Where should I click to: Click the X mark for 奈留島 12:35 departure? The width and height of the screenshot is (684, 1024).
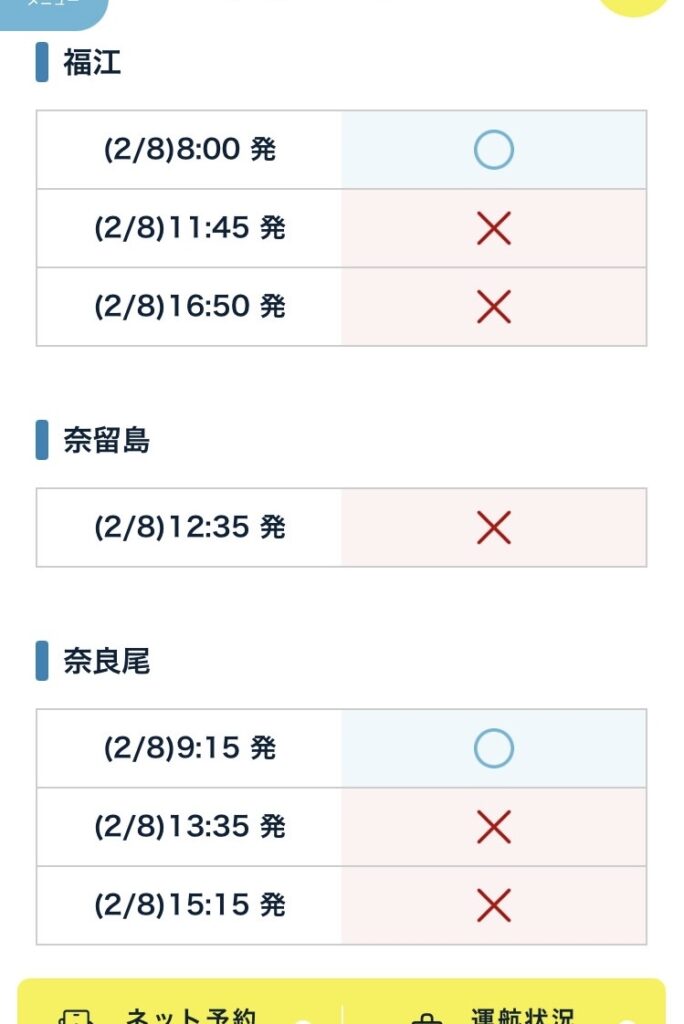coord(493,527)
